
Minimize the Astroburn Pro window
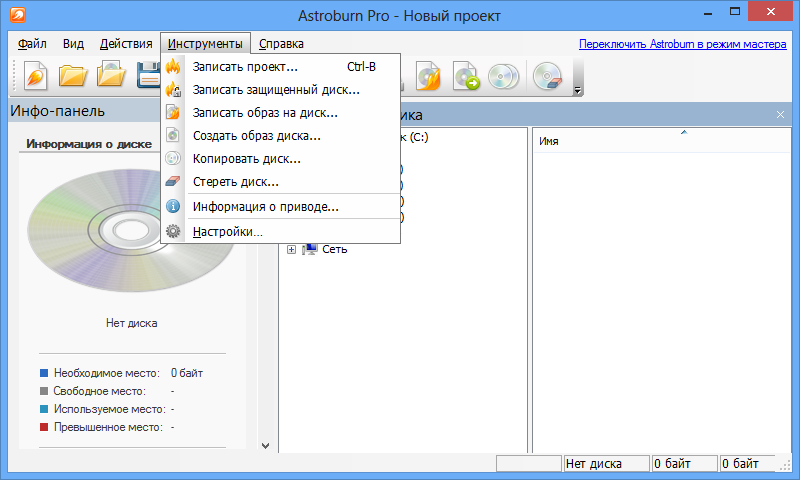(708, 12)
